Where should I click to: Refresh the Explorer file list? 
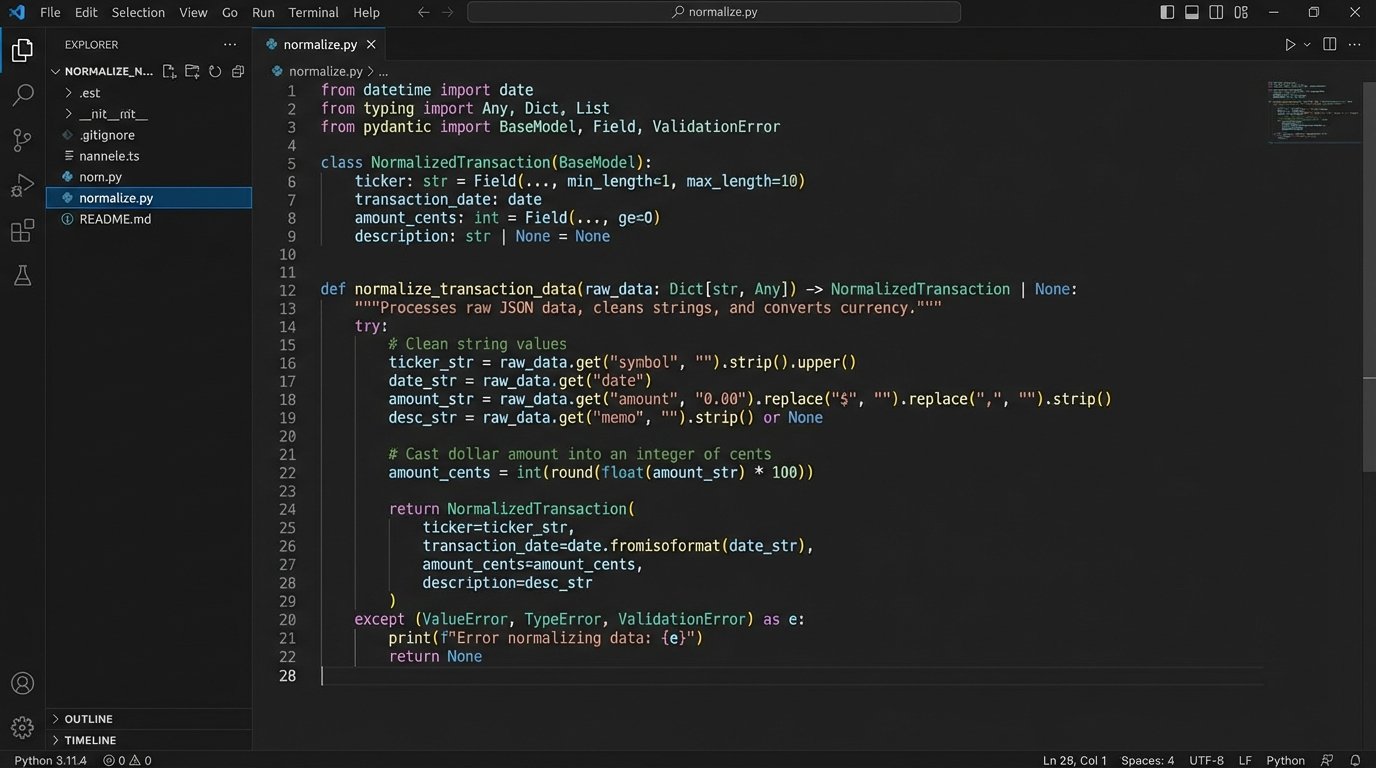pos(214,72)
